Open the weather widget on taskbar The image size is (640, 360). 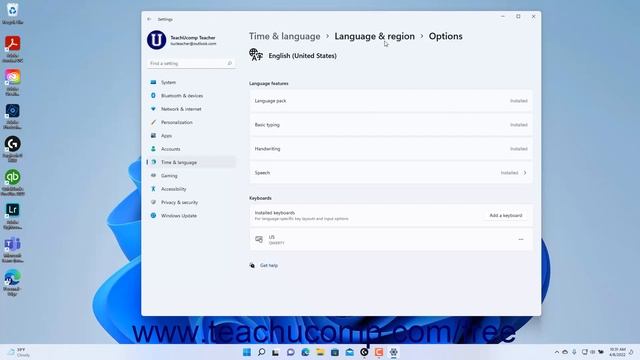[18, 352]
